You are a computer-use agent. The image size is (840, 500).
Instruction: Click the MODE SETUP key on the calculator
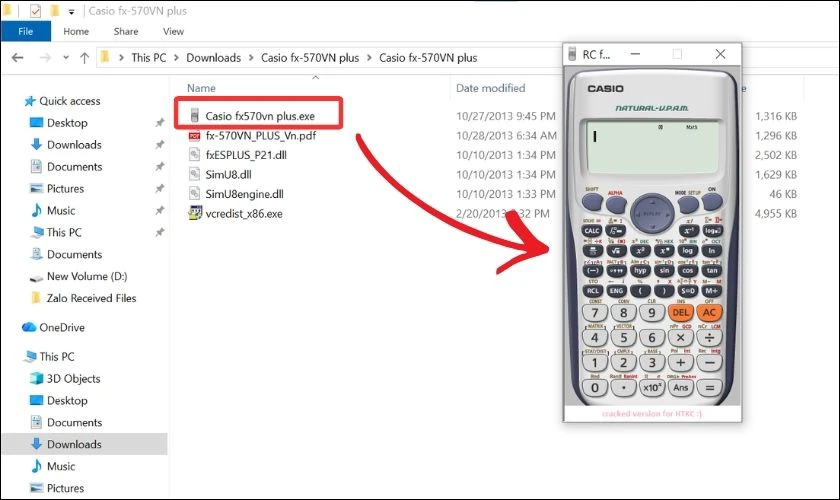[688, 204]
